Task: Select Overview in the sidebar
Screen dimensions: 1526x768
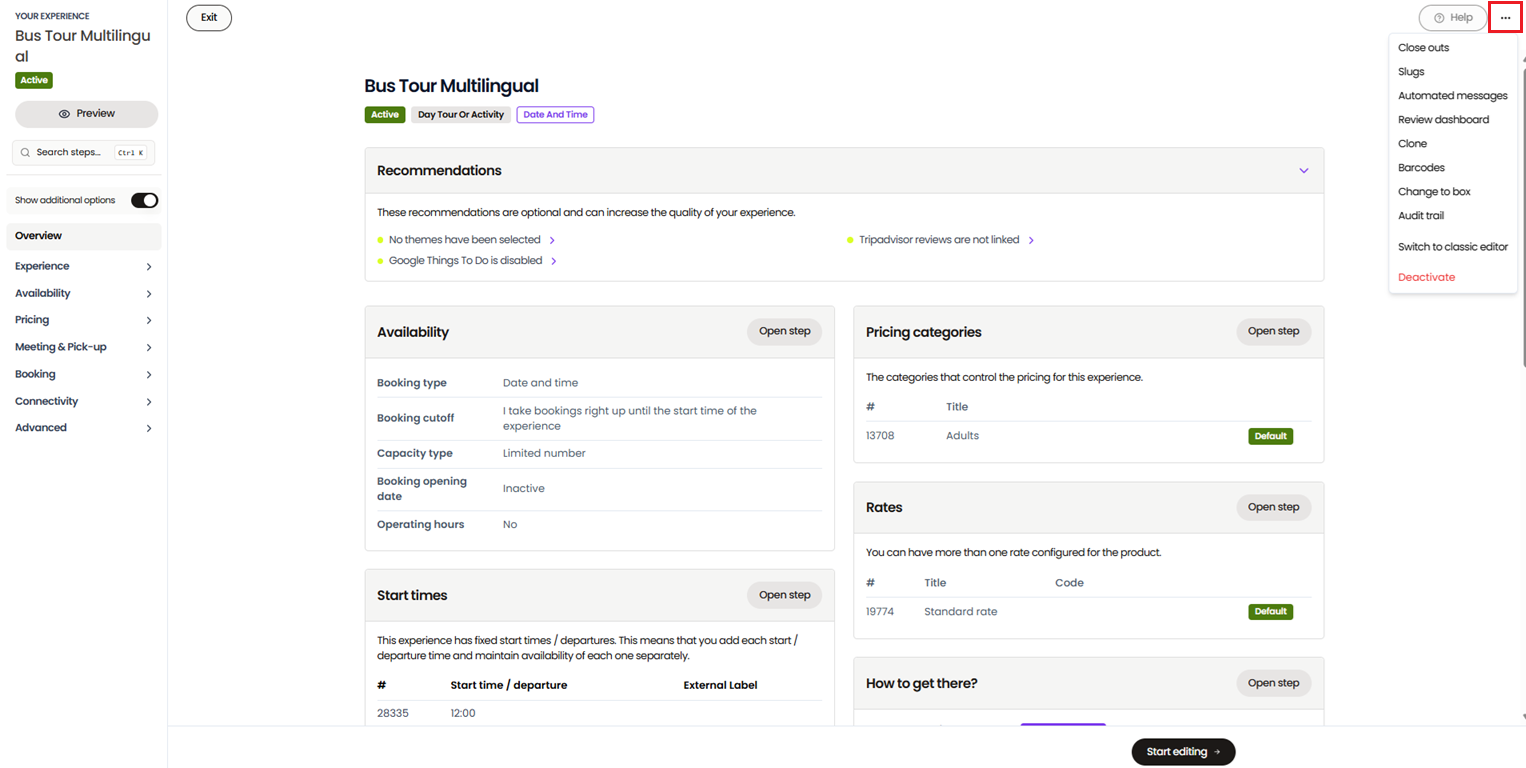Action: 84,236
